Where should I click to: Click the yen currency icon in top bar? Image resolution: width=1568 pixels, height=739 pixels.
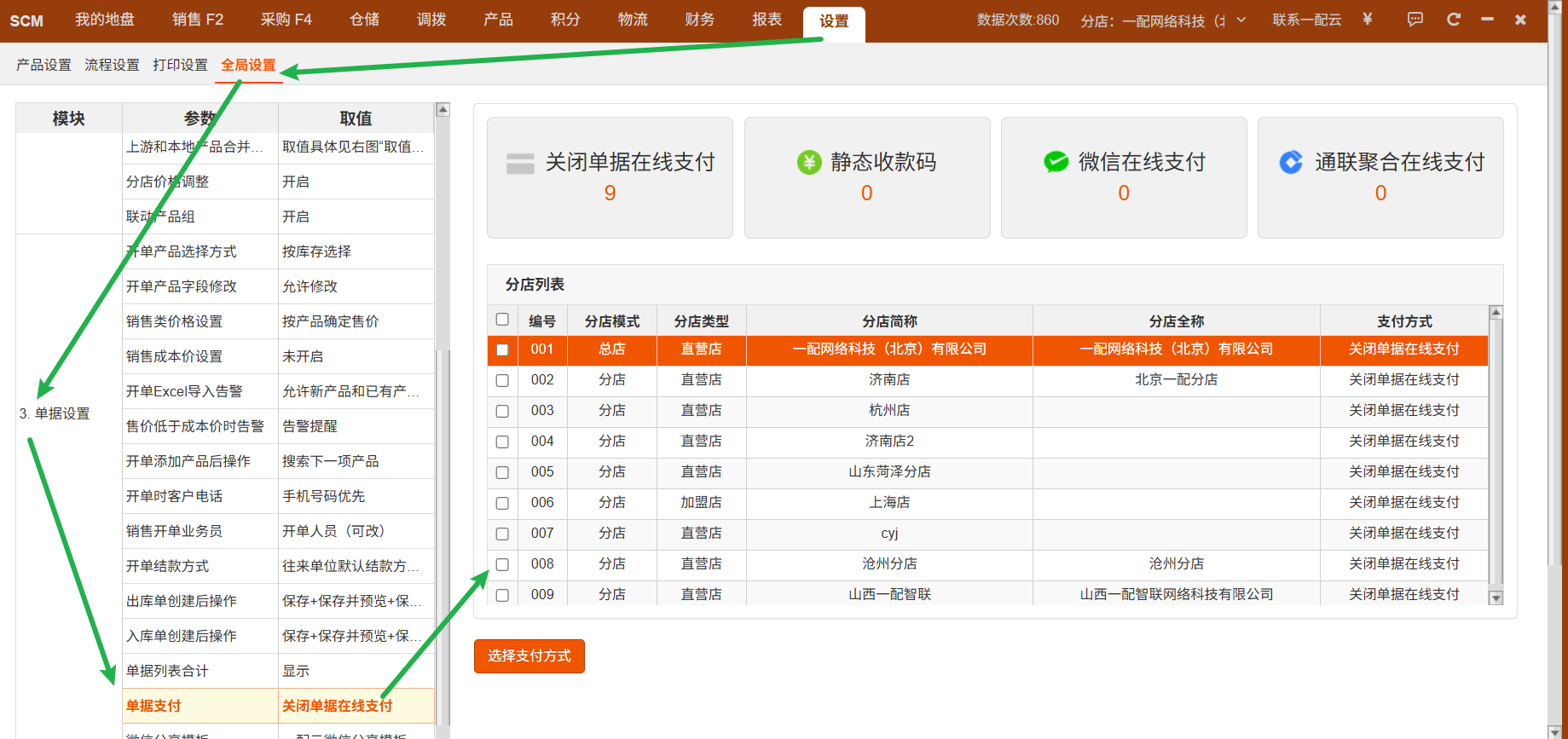(1368, 20)
